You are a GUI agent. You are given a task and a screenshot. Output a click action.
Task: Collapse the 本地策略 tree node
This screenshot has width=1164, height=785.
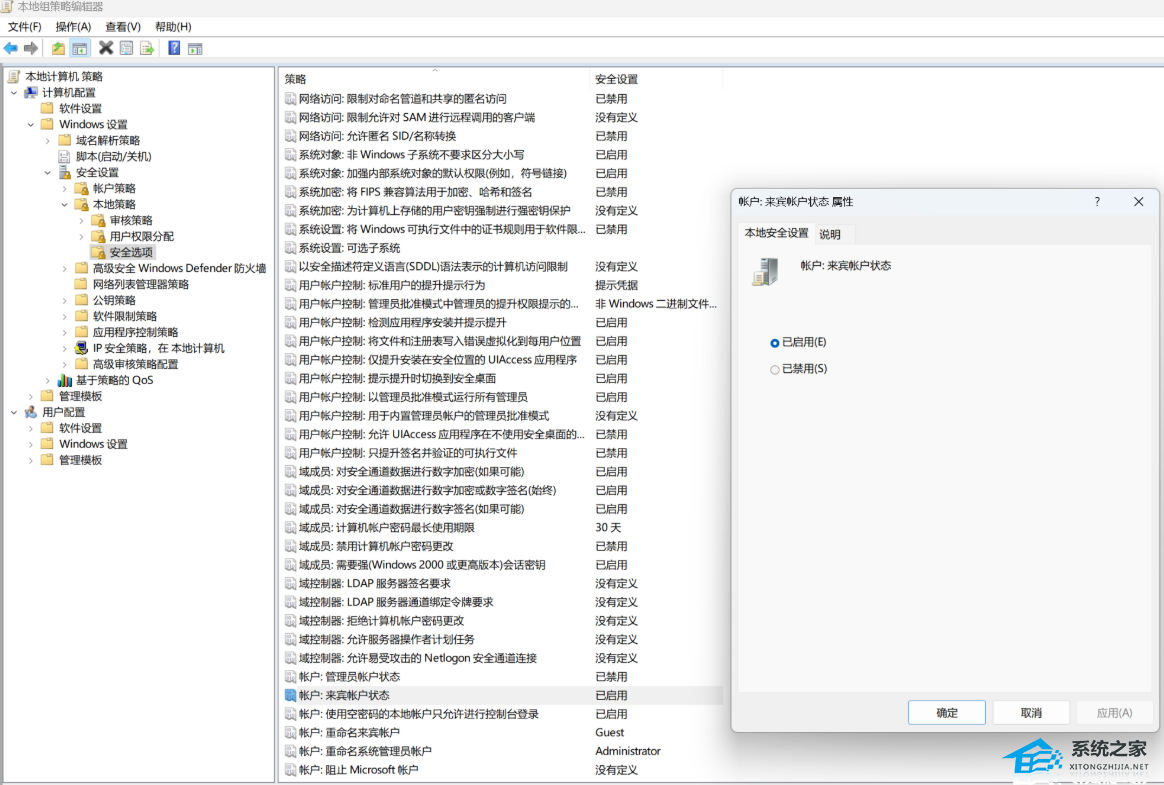point(65,204)
